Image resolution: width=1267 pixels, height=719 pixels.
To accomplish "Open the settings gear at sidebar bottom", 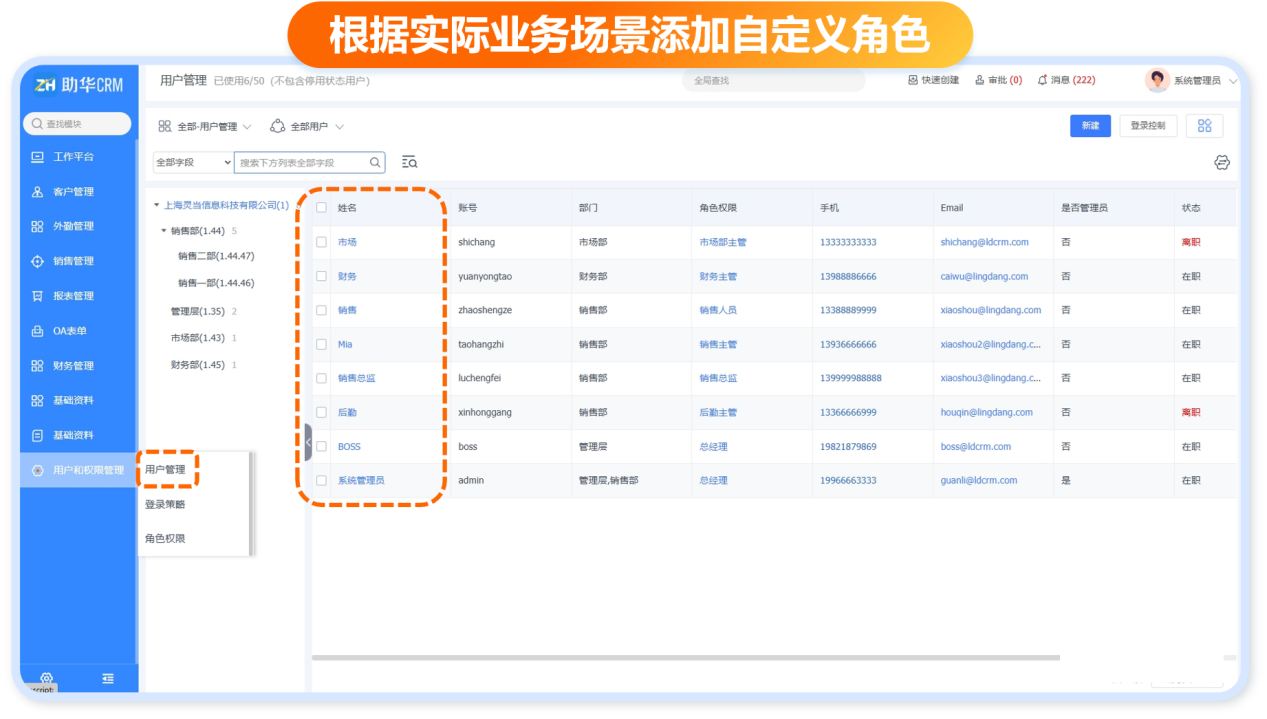I will pyautogui.click(x=46, y=678).
